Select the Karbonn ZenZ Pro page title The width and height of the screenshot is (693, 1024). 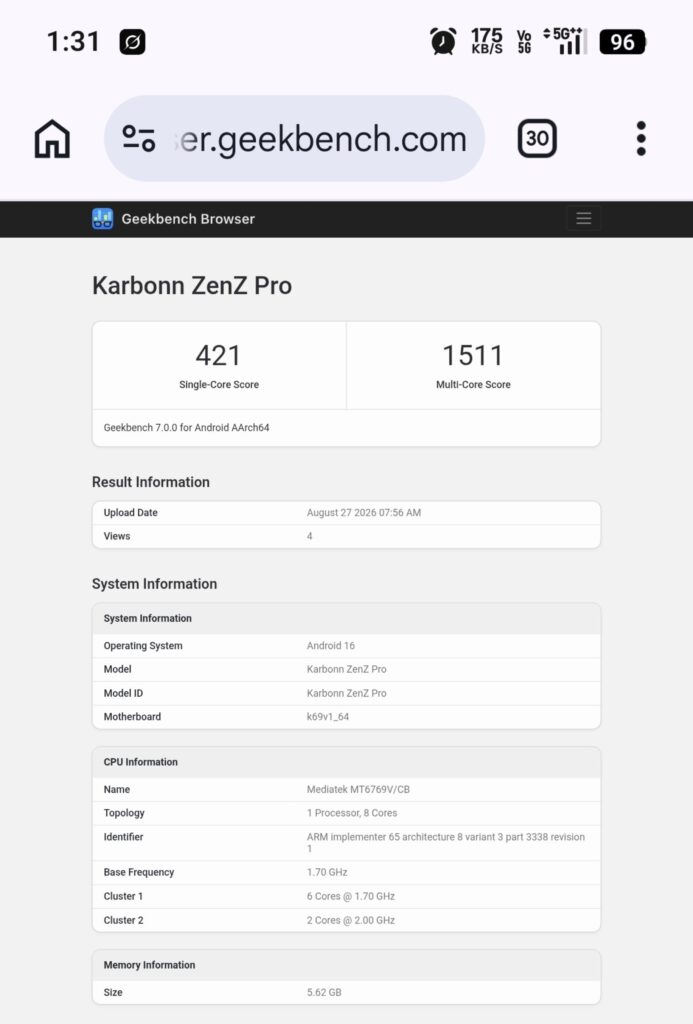pyautogui.click(x=192, y=285)
